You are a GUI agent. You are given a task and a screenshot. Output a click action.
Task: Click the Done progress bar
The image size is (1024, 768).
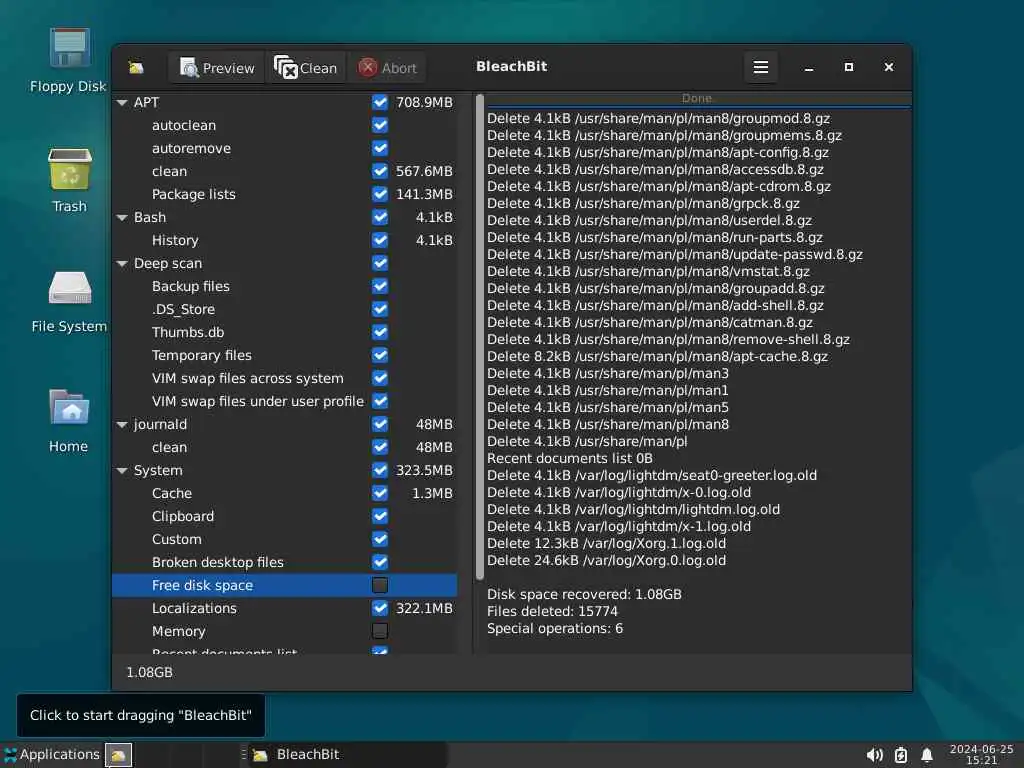698,99
